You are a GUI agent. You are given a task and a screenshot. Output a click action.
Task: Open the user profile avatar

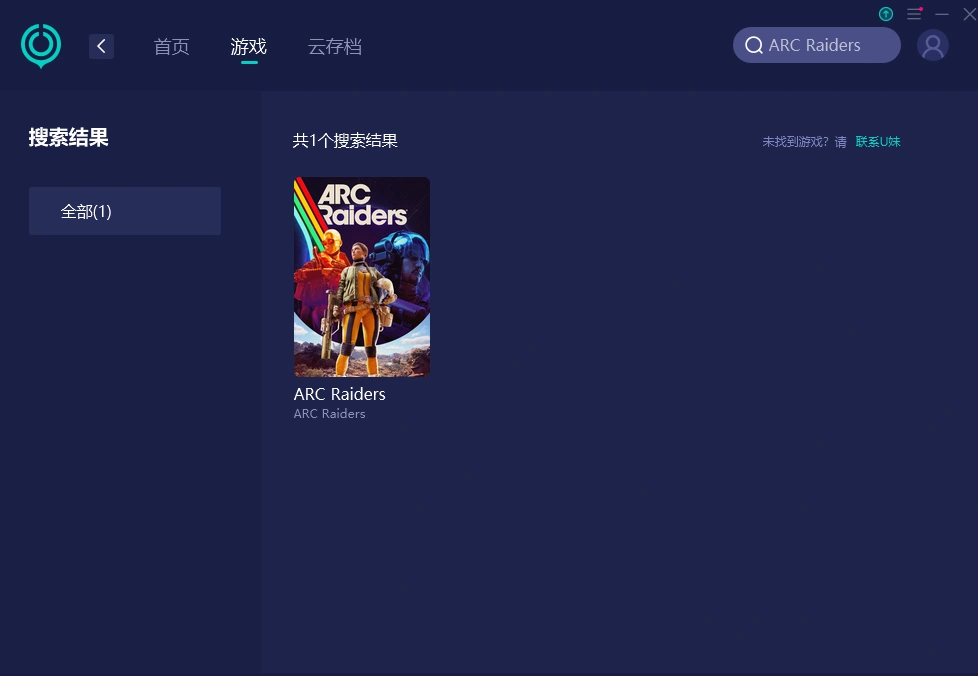coord(932,45)
